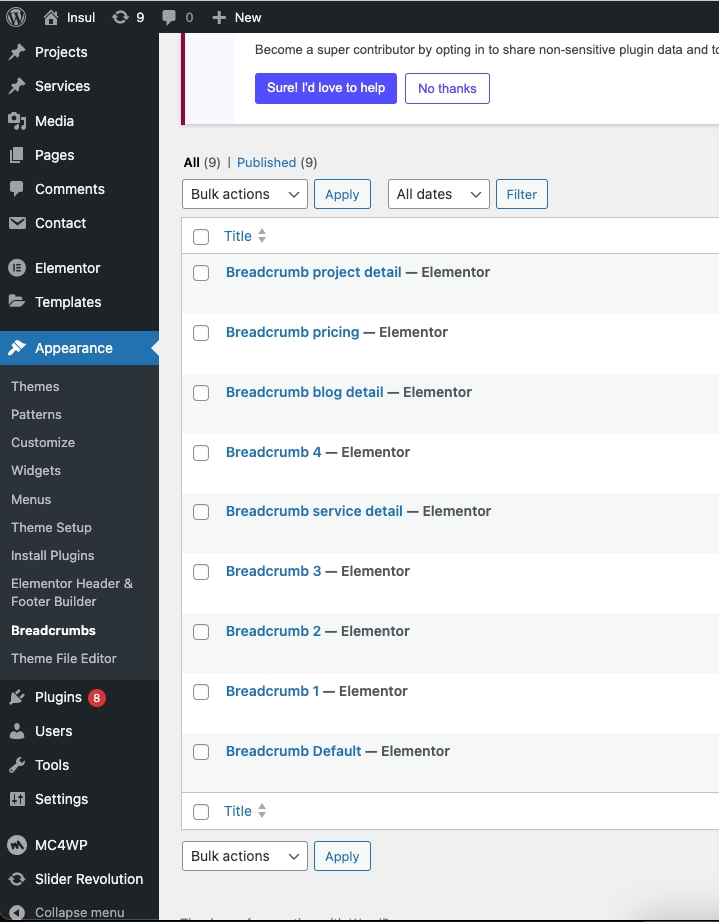Expand the All dates filter dropdown
719x922 pixels.
pyautogui.click(x=438, y=194)
